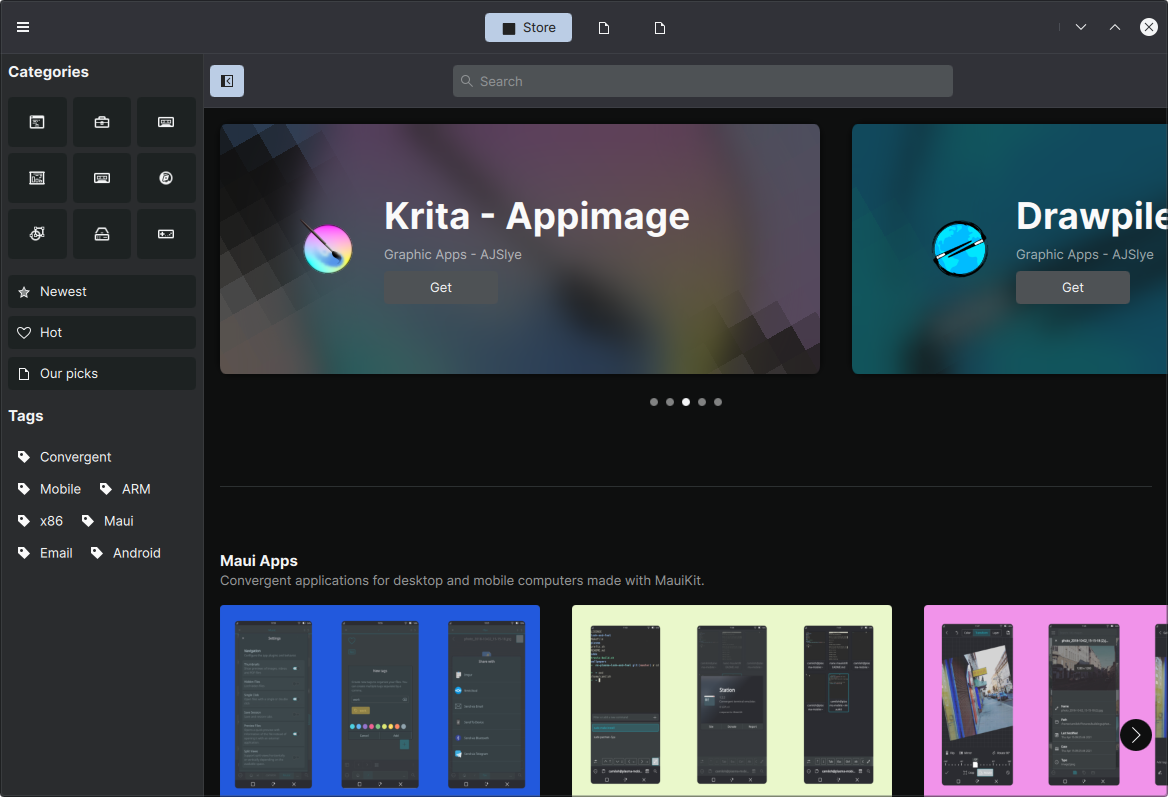The height and width of the screenshot is (797, 1168).
Task: Click the Drawpile blue circle icon
Action: (959, 249)
